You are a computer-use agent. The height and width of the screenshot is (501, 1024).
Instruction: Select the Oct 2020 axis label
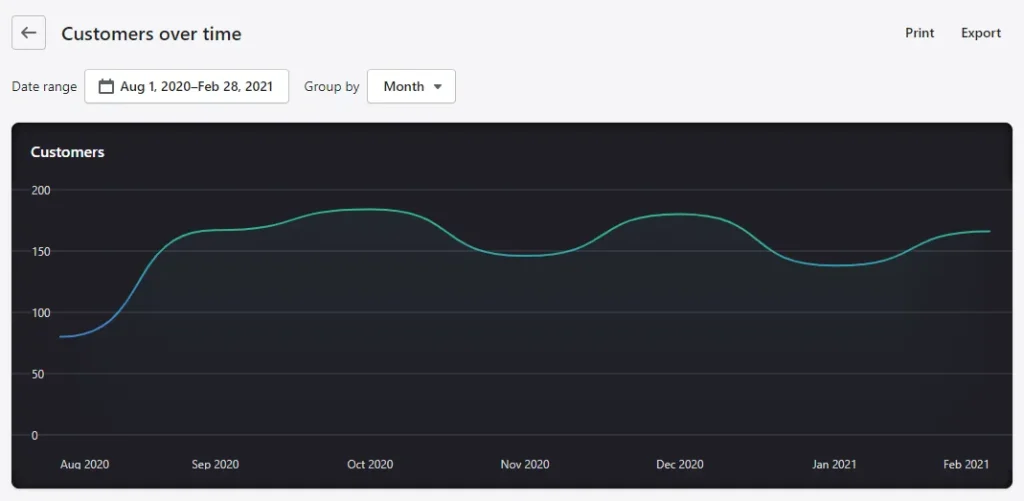pyautogui.click(x=370, y=464)
